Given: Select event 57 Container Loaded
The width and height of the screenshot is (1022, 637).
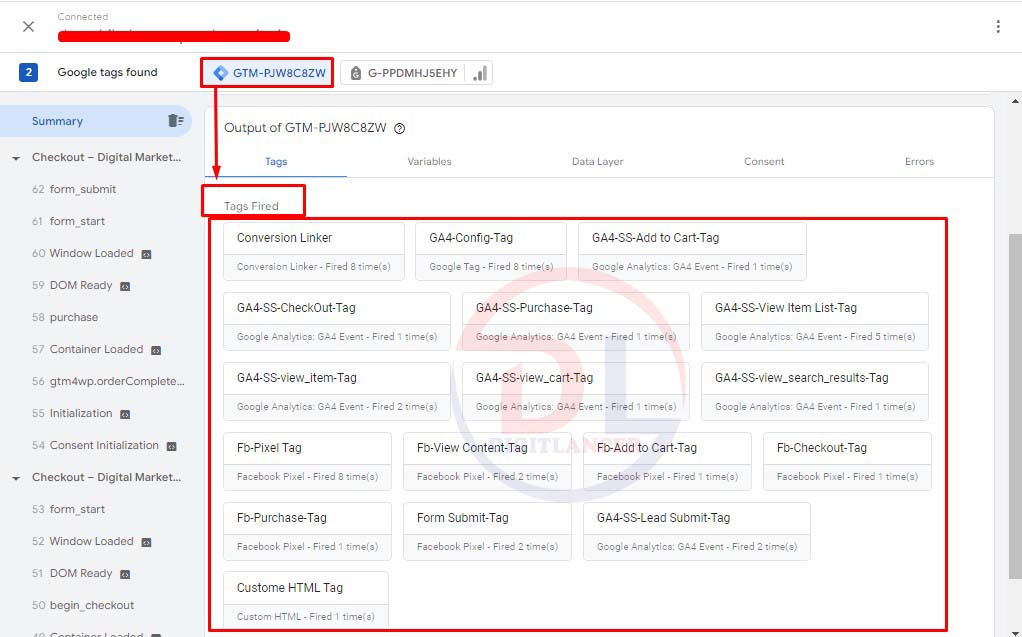Looking at the screenshot, I should (96, 349).
